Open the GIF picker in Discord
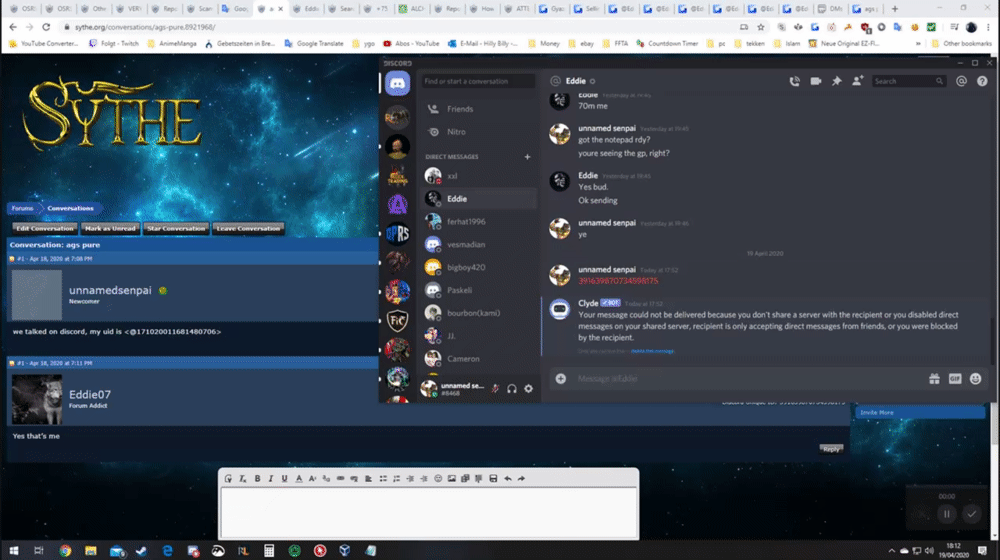 click(x=955, y=379)
